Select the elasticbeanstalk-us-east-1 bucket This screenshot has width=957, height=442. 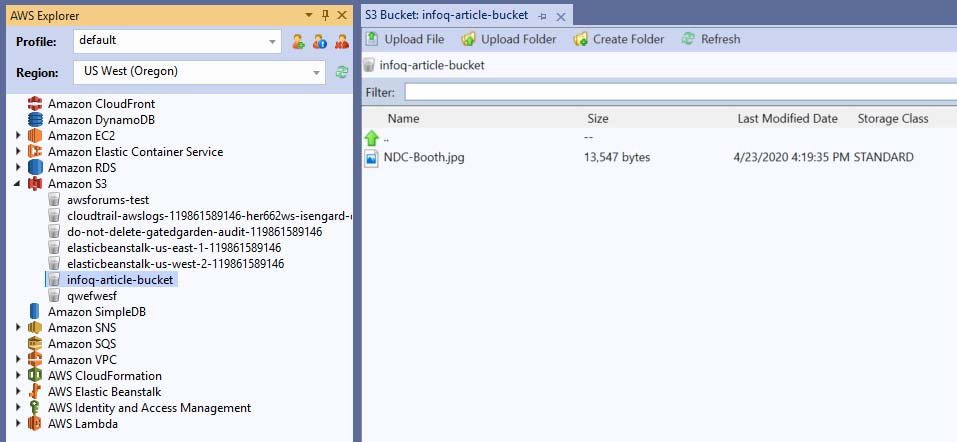click(174, 248)
